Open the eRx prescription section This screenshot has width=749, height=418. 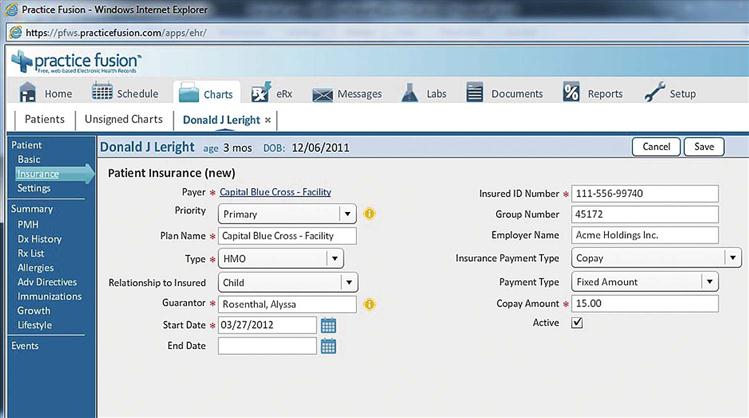(272, 94)
